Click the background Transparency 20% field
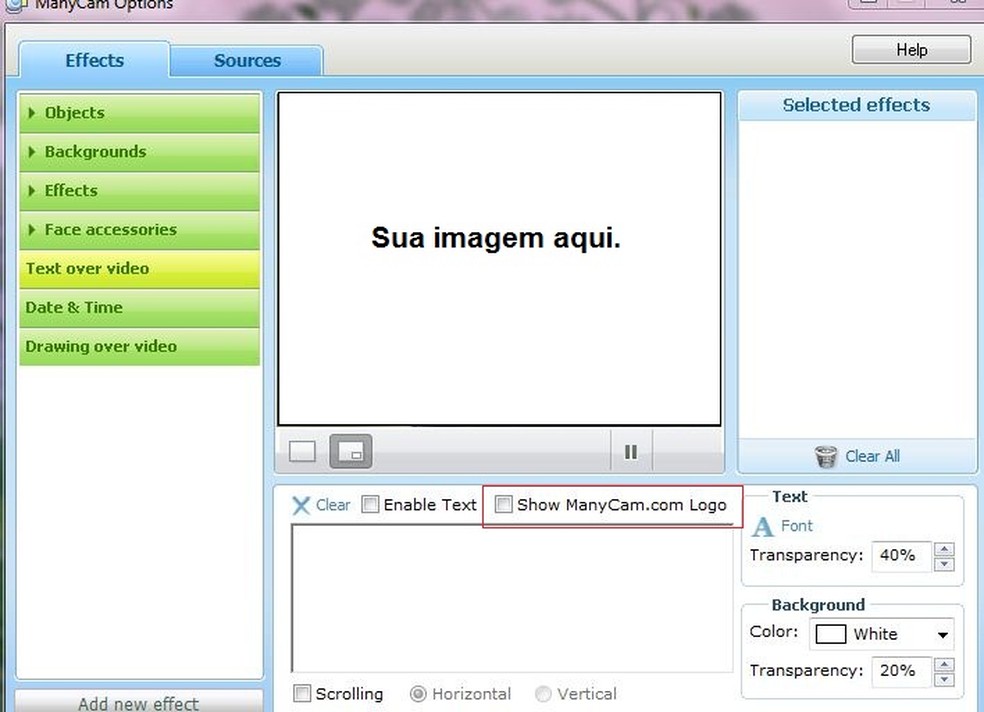The height and width of the screenshot is (712, 984). click(901, 671)
